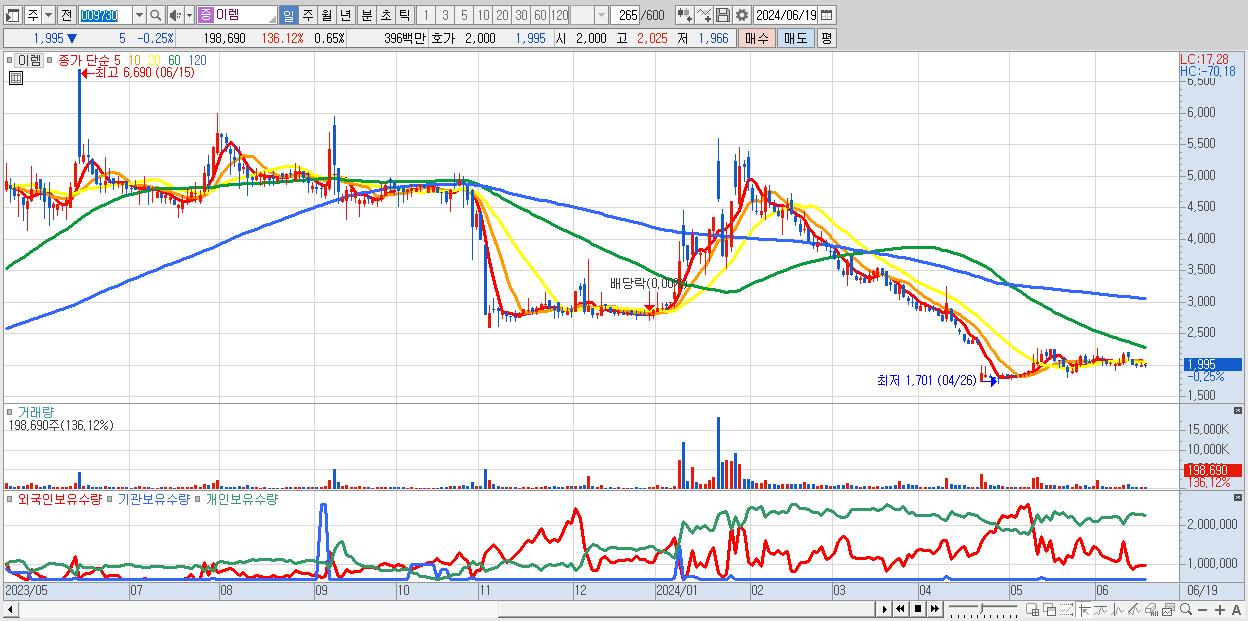Switch to the 초 second chart period

tap(385, 15)
